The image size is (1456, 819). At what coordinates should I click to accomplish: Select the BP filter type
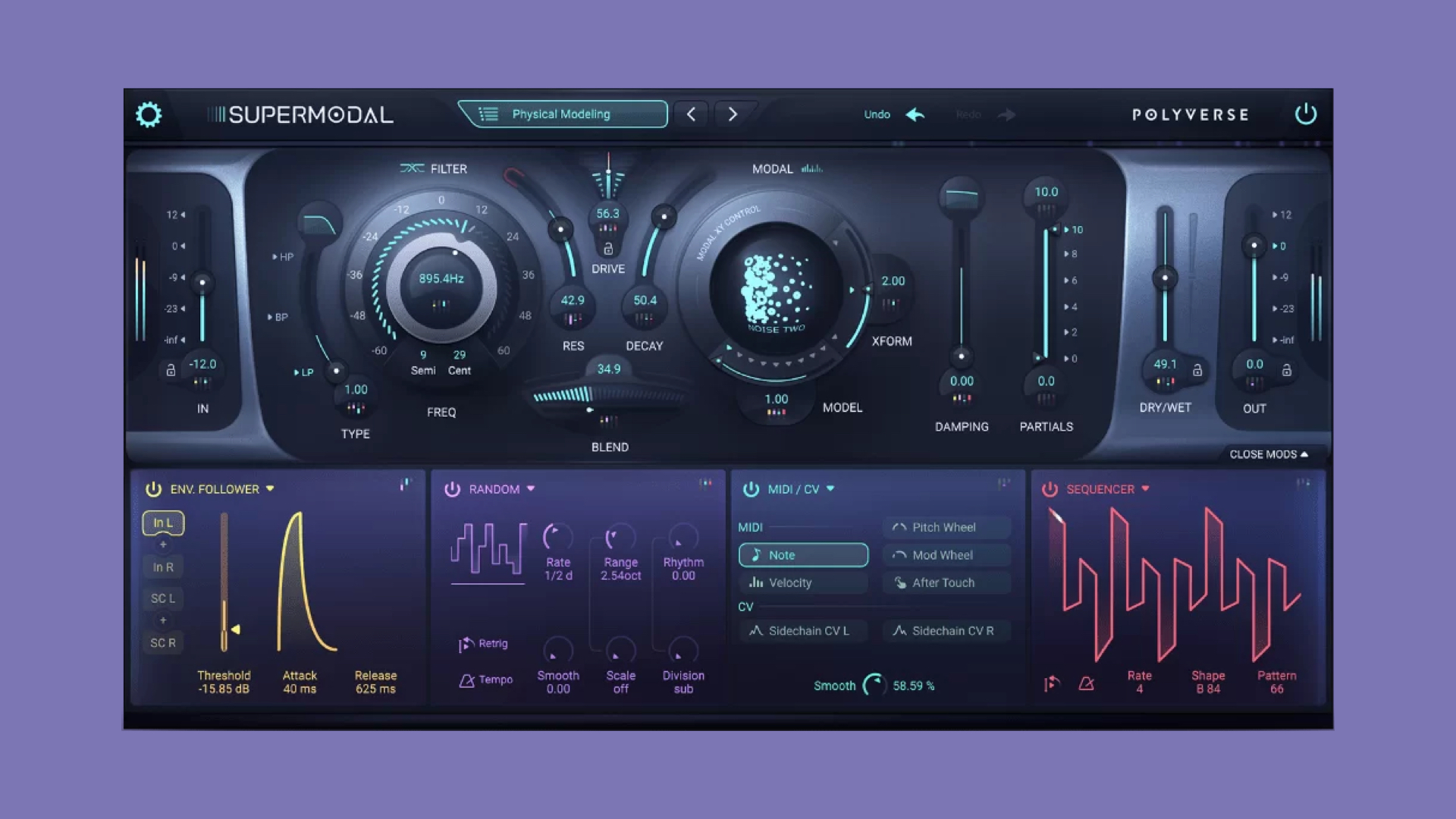(x=278, y=317)
